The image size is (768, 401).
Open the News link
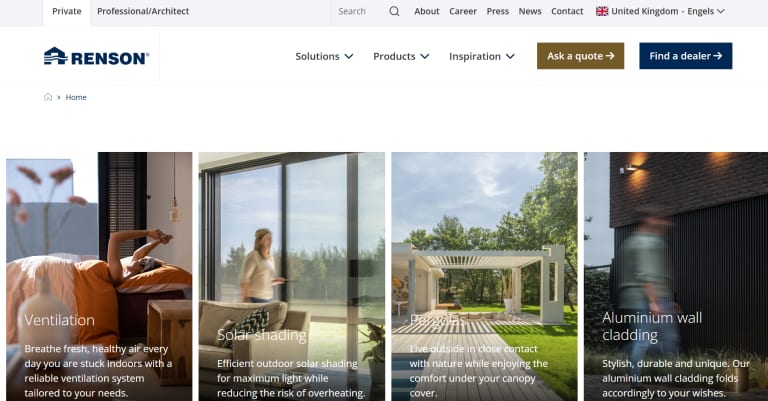[530, 11]
